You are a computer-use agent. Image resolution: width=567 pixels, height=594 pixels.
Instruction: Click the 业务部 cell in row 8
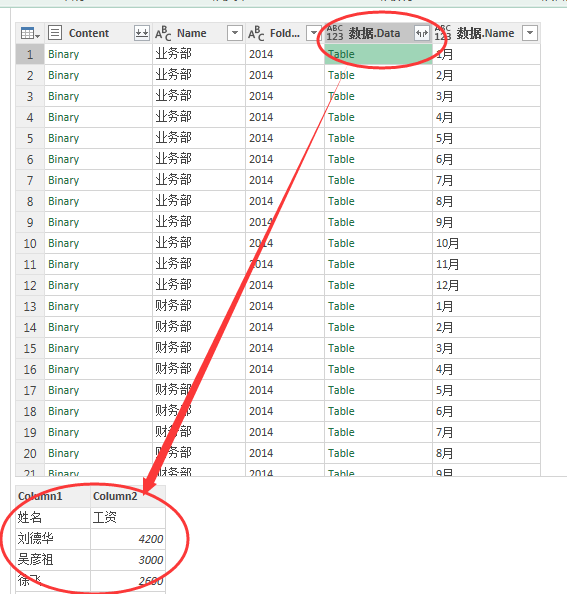point(199,201)
